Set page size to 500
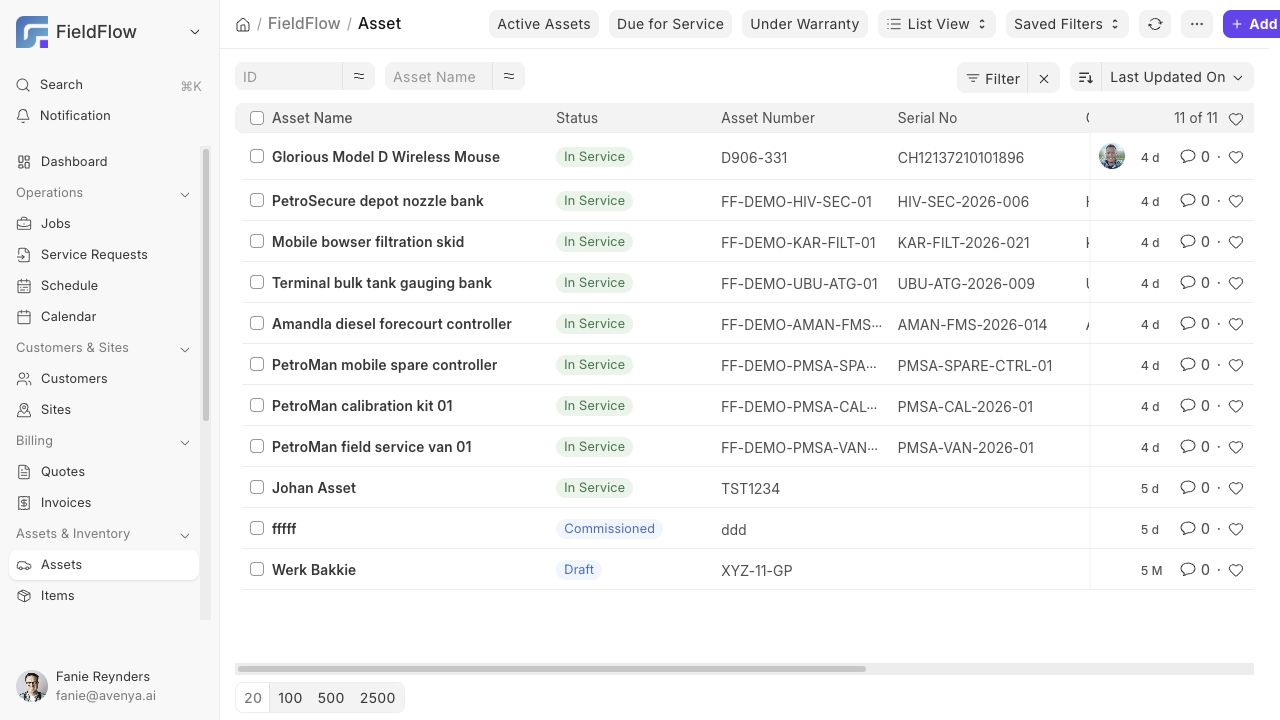This screenshot has height=720, width=1280. point(331,698)
